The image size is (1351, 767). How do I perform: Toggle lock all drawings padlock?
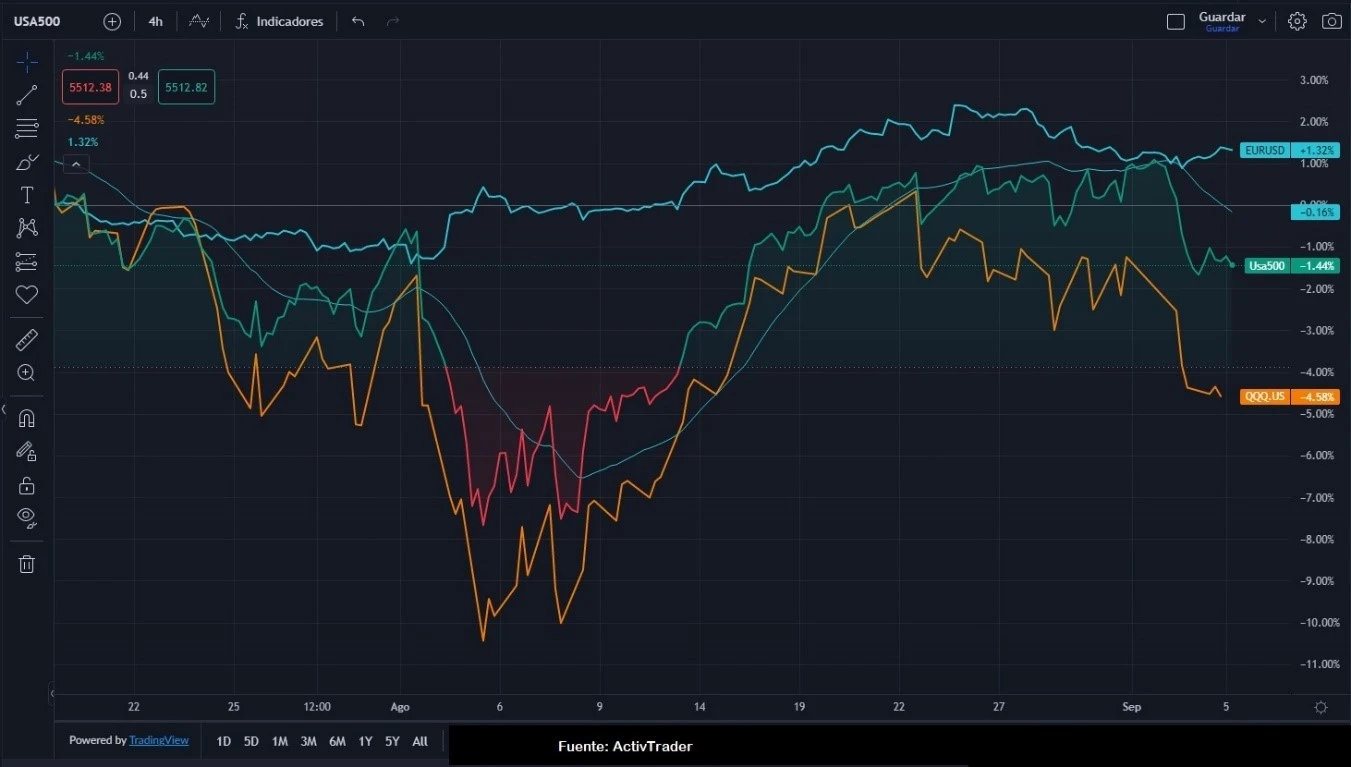coord(27,485)
